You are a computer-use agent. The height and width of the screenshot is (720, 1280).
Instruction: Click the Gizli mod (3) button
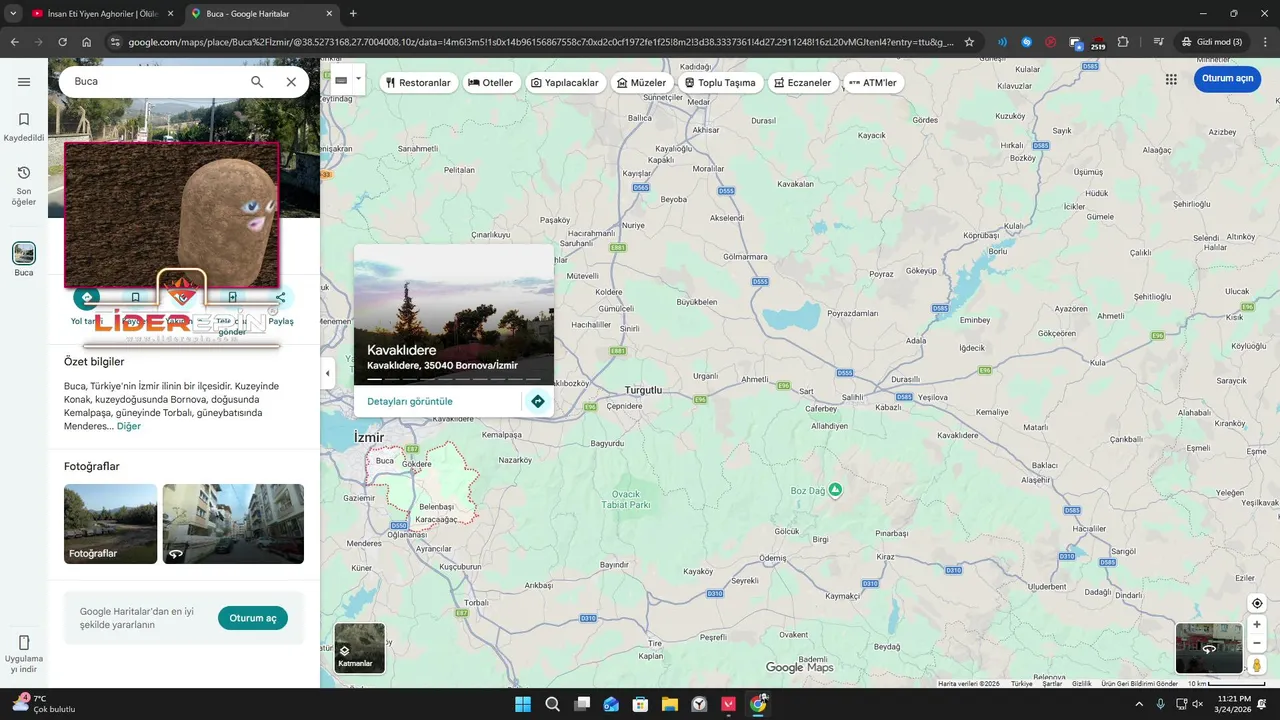click(x=1211, y=42)
